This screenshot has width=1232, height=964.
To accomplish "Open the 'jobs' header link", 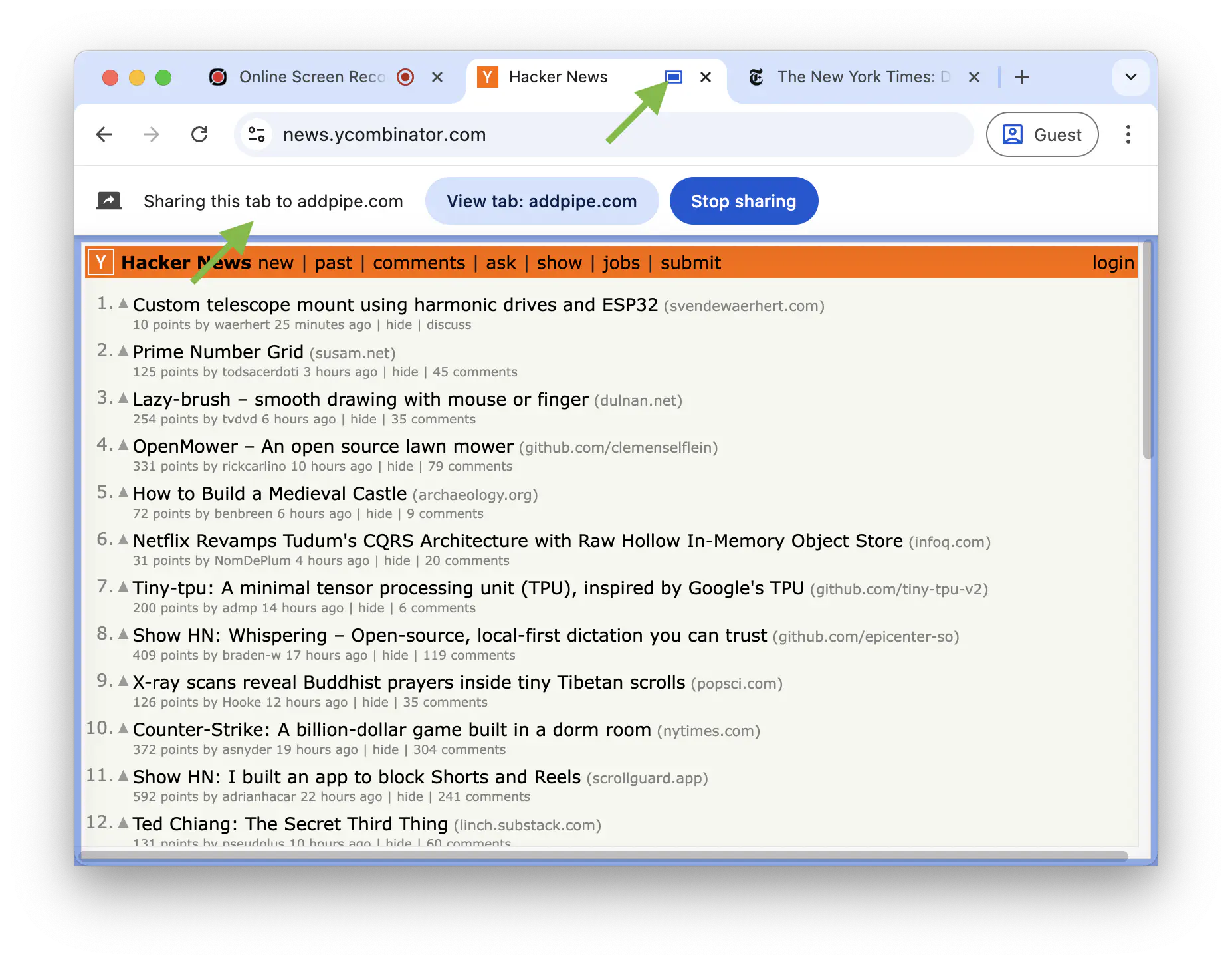I will point(621,263).
